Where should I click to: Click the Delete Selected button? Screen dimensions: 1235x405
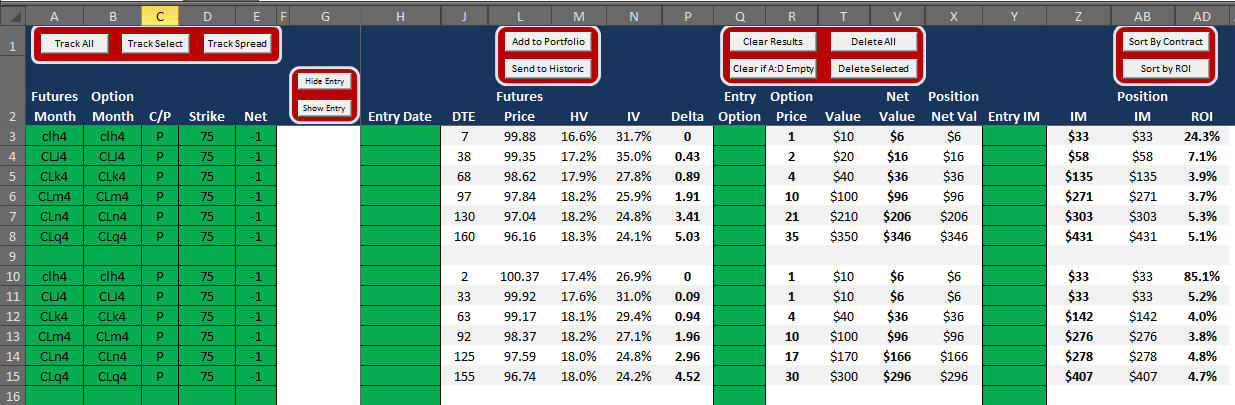click(873, 68)
